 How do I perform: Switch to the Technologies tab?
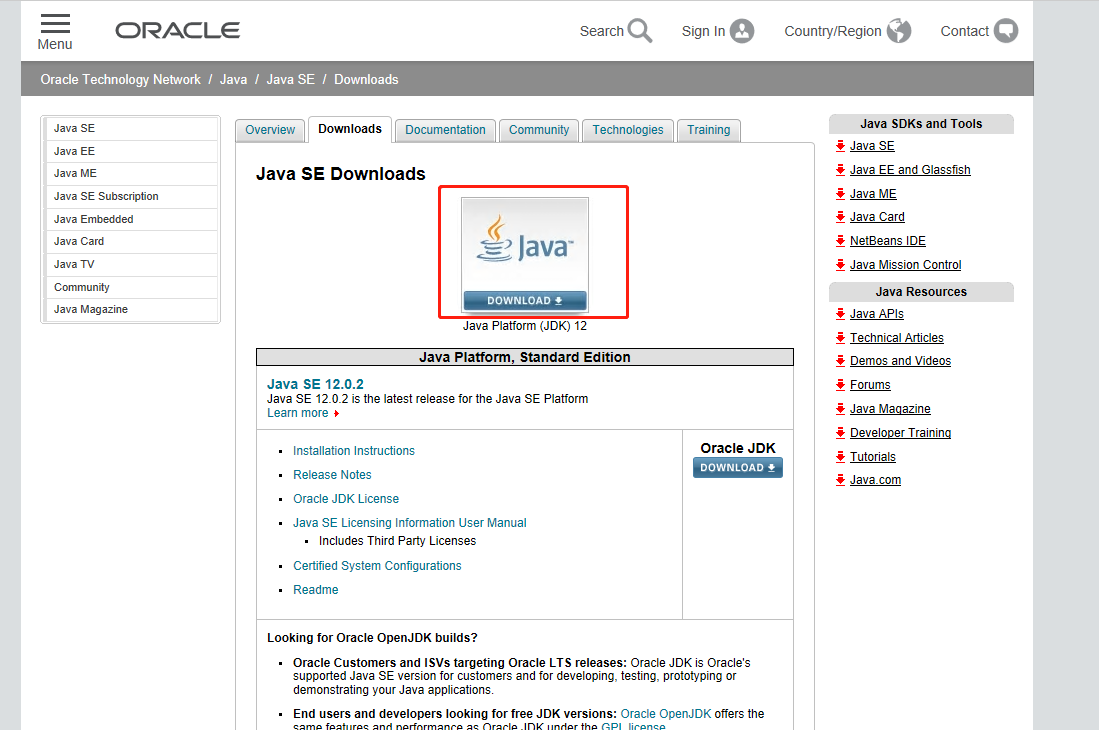coord(628,130)
